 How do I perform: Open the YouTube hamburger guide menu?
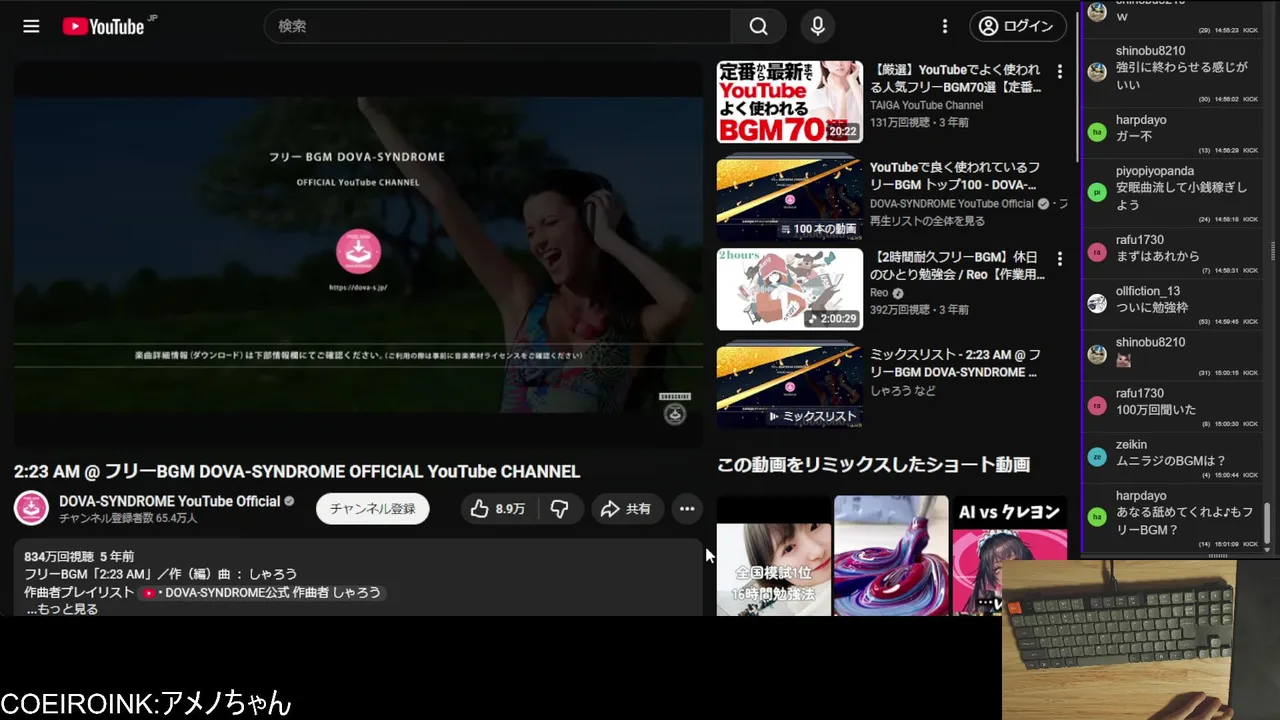tap(31, 26)
